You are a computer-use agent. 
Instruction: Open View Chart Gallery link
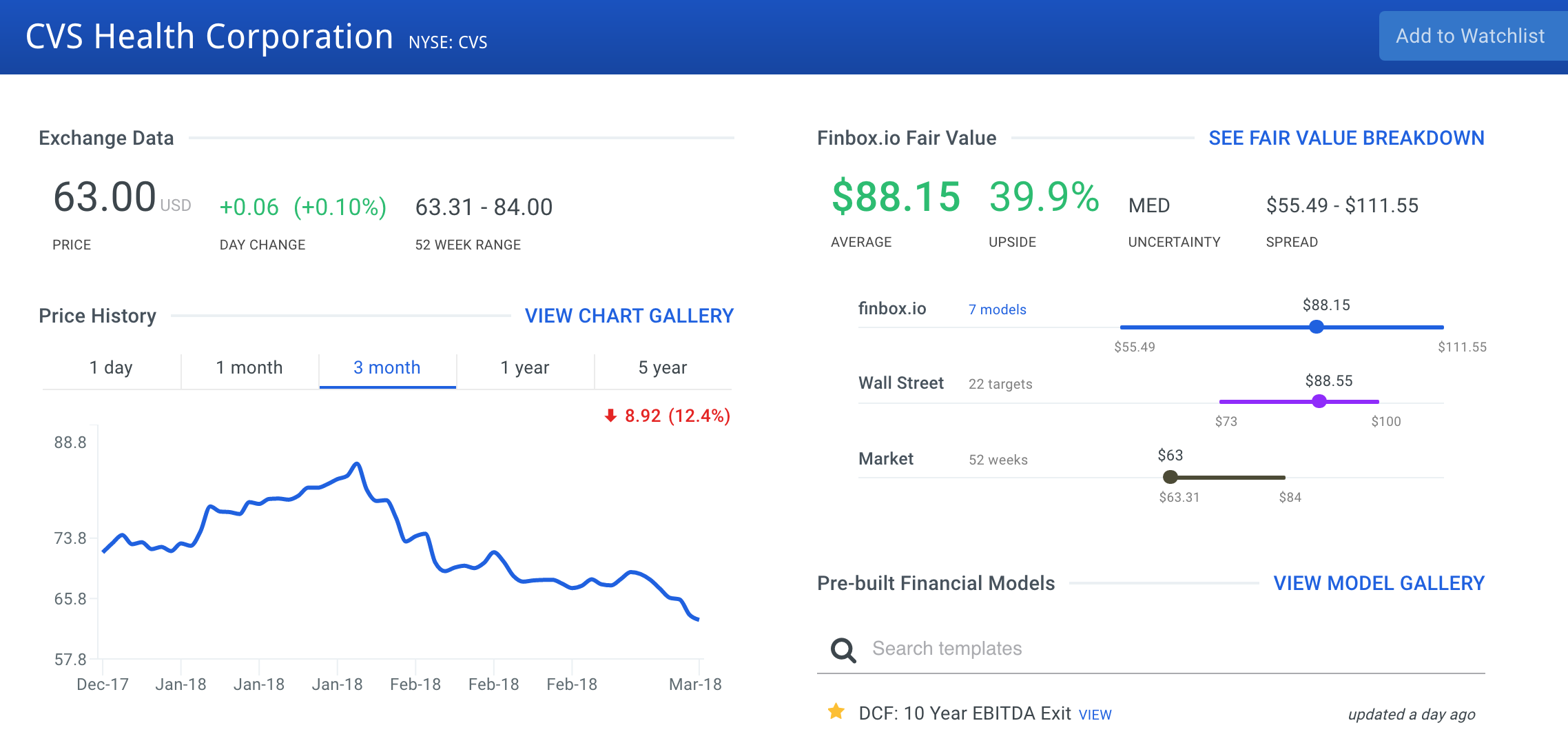(629, 316)
